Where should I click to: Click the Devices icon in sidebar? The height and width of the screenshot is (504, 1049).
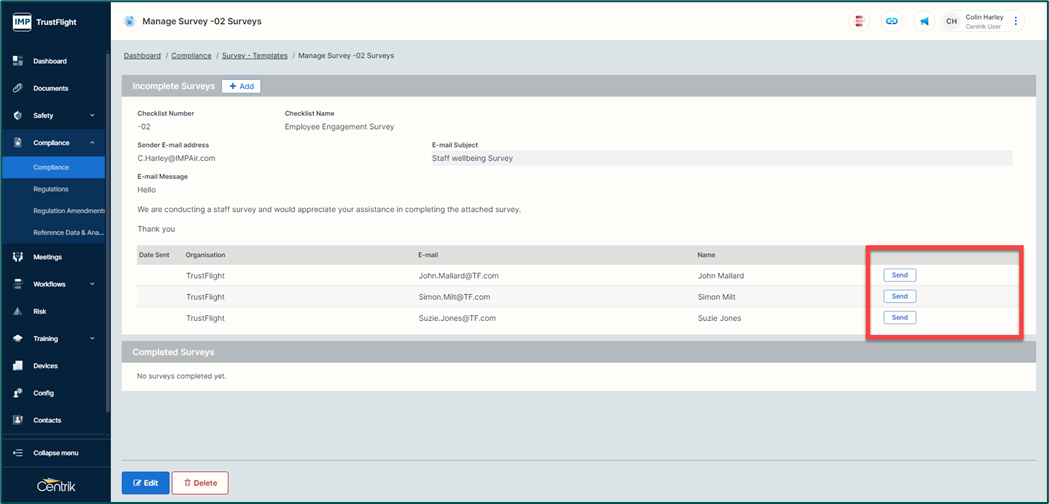[18, 366]
